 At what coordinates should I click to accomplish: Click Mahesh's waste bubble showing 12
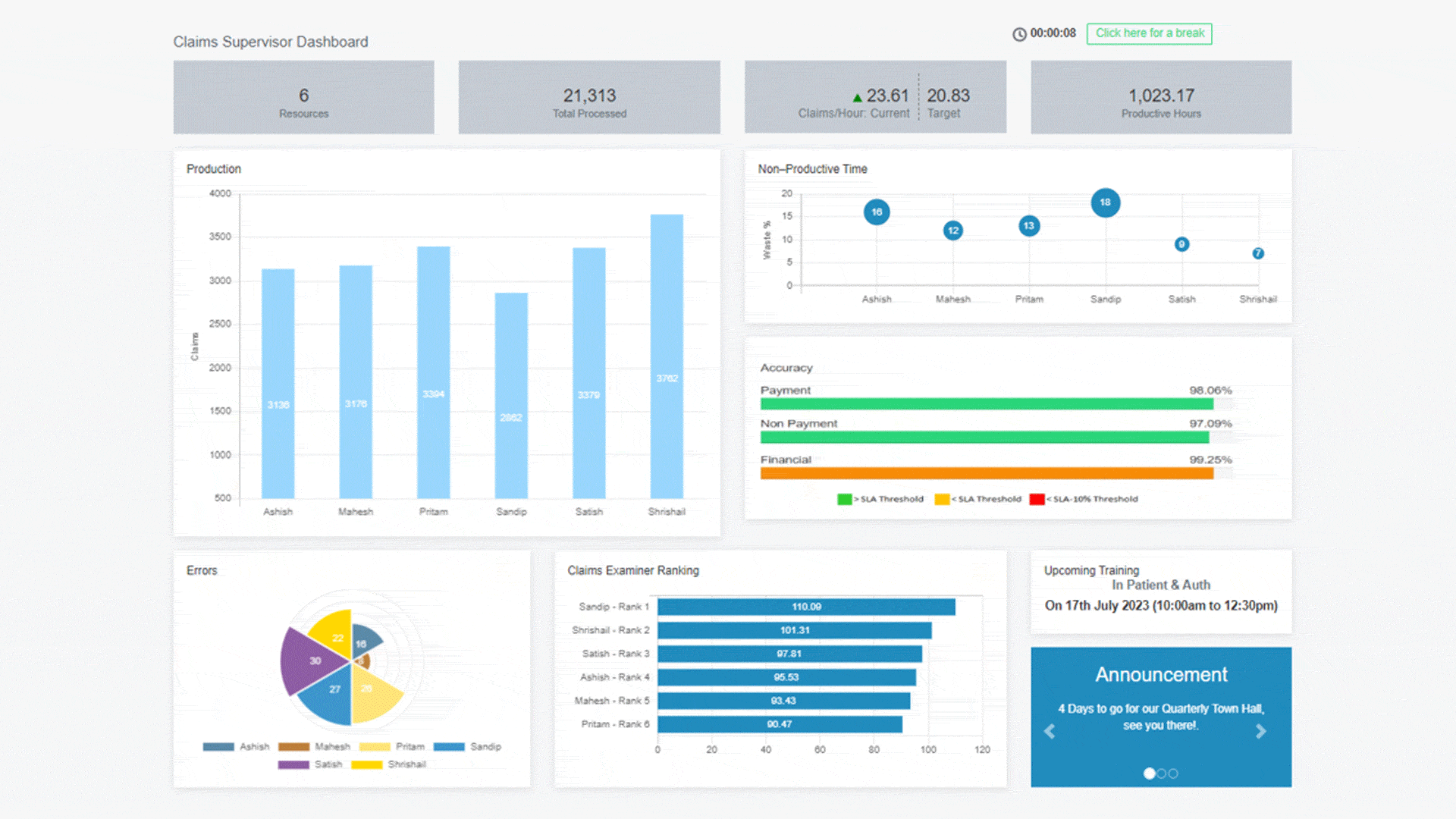pos(953,231)
